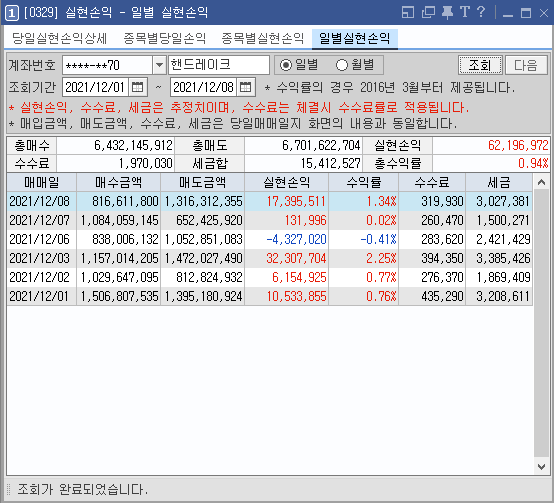Click the pin window icon in title bar
The height and width of the screenshot is (503, 554).
click(x=448, y=12)
